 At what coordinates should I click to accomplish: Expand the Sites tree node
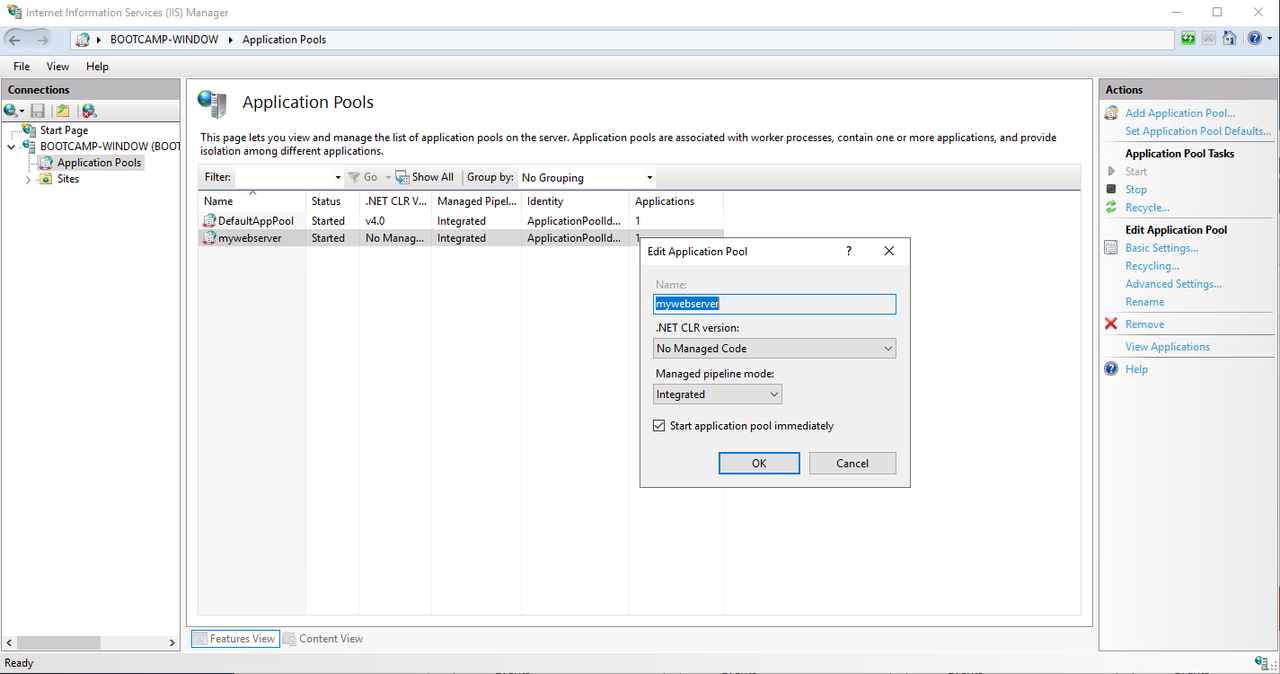(x=29, y=179)
